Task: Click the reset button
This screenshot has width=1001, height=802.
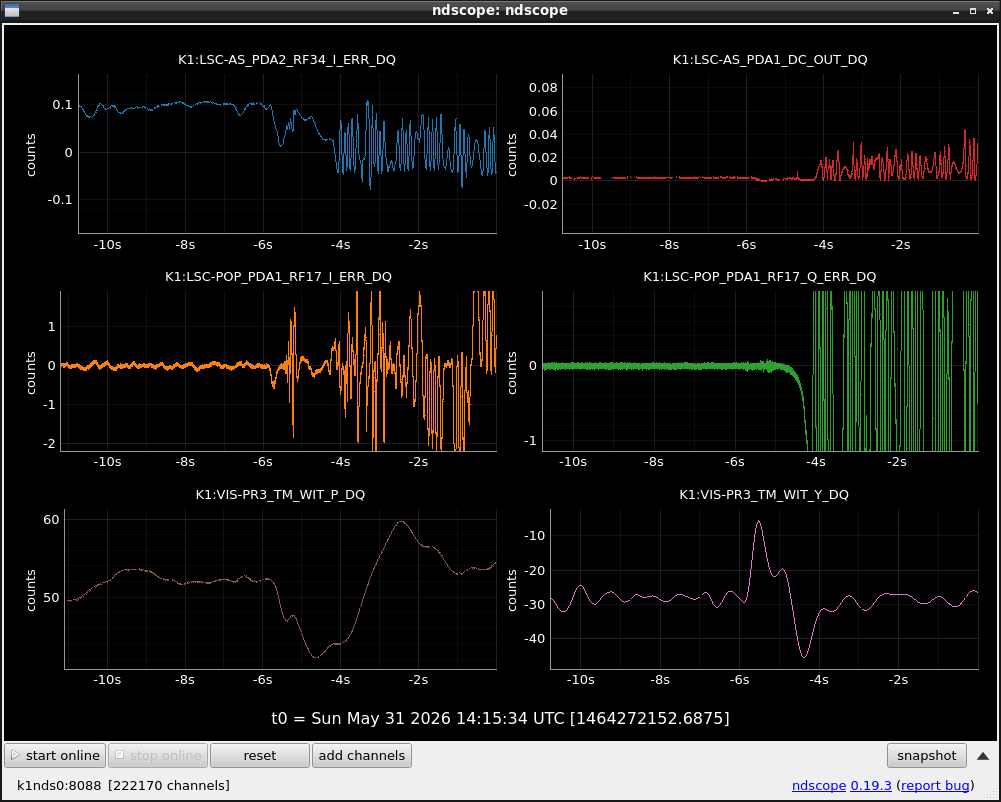Action: point(260,755)
